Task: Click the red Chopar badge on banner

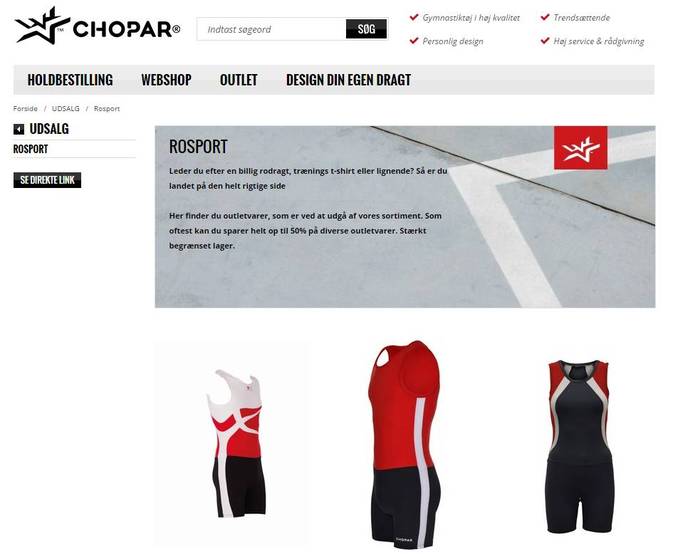Action: (580, 148)
